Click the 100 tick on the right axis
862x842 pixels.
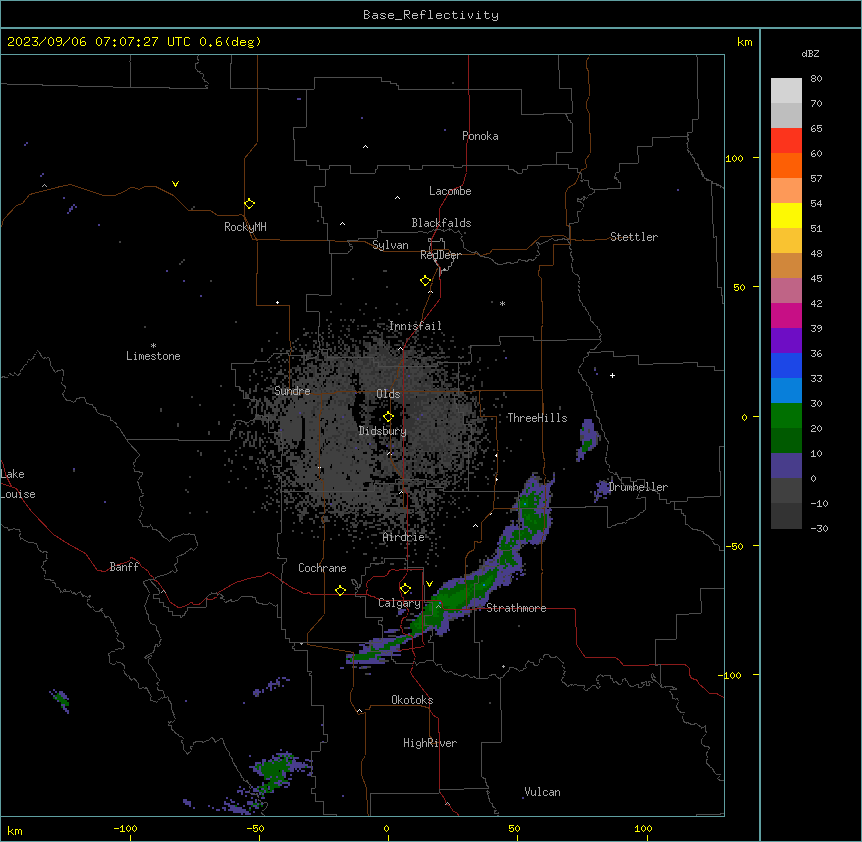coord(734,158)
